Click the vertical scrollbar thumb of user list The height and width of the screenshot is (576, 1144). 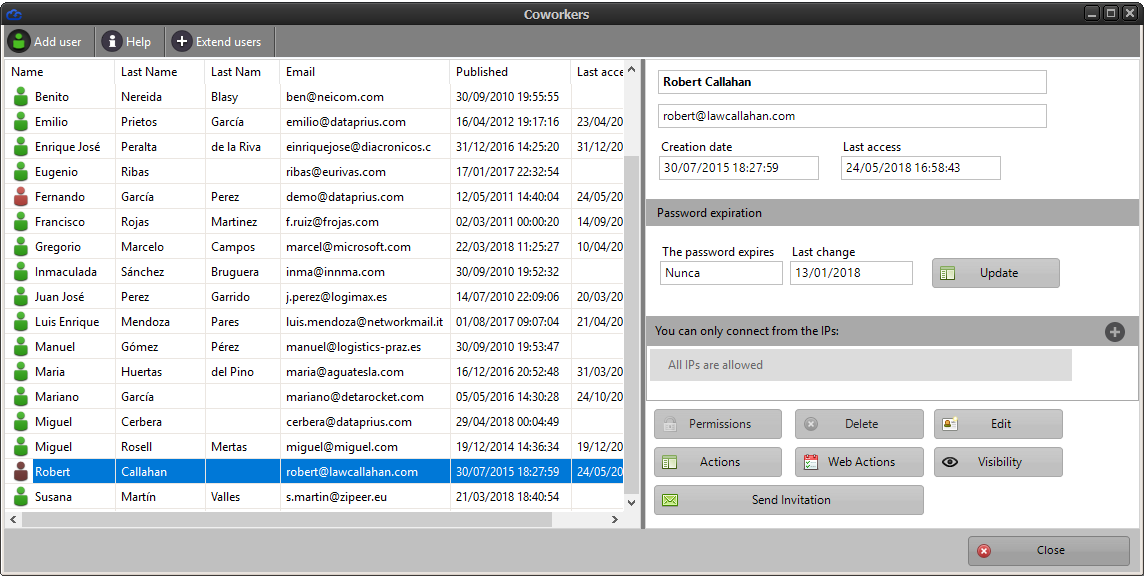click(632, 325)
